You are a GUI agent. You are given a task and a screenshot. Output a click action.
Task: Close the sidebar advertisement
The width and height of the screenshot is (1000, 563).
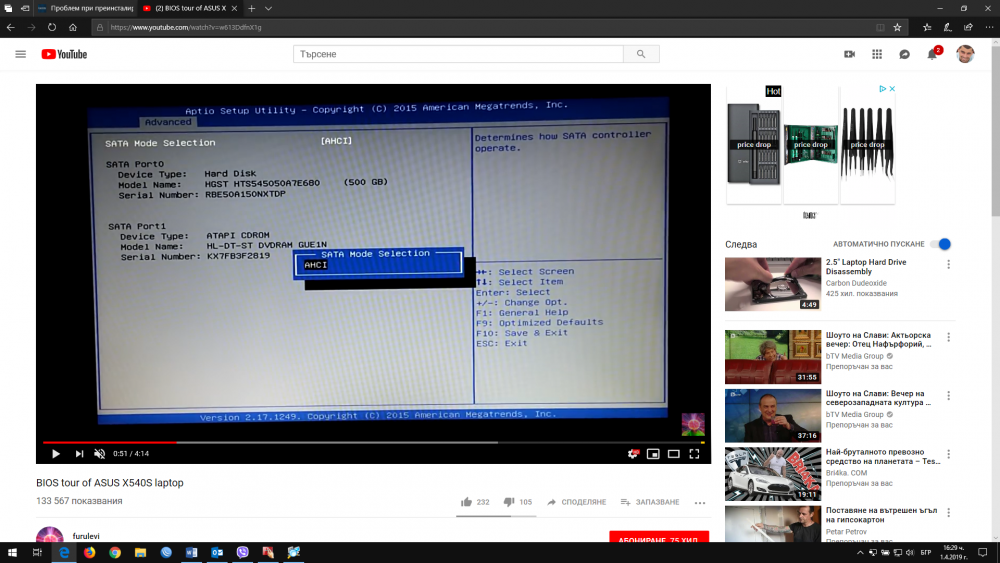pyautogui.click(x=892, y=89)
